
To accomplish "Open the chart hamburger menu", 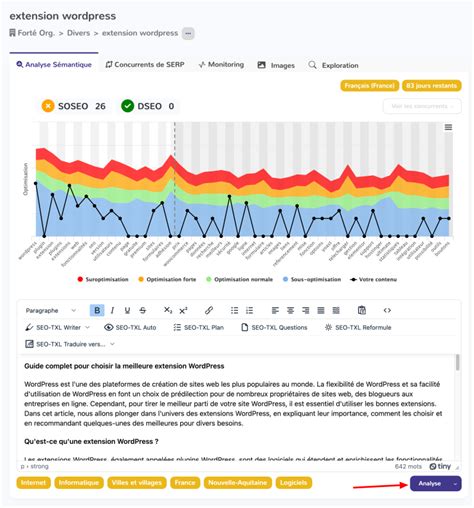I will coord(448,127).
